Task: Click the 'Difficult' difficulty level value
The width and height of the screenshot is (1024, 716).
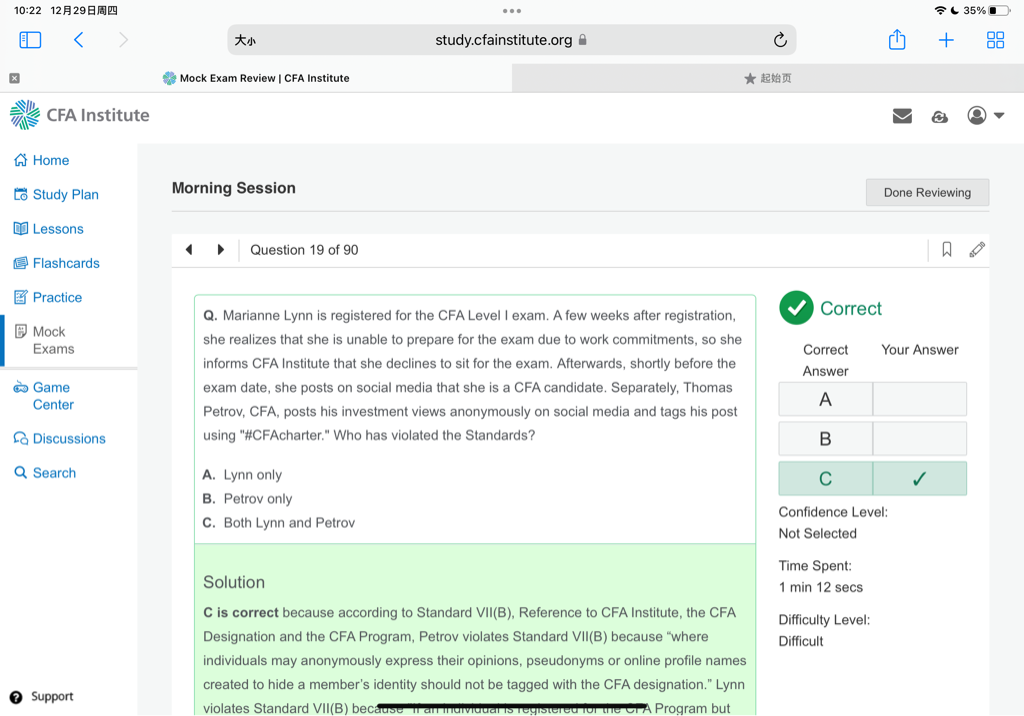Action: 801,642
